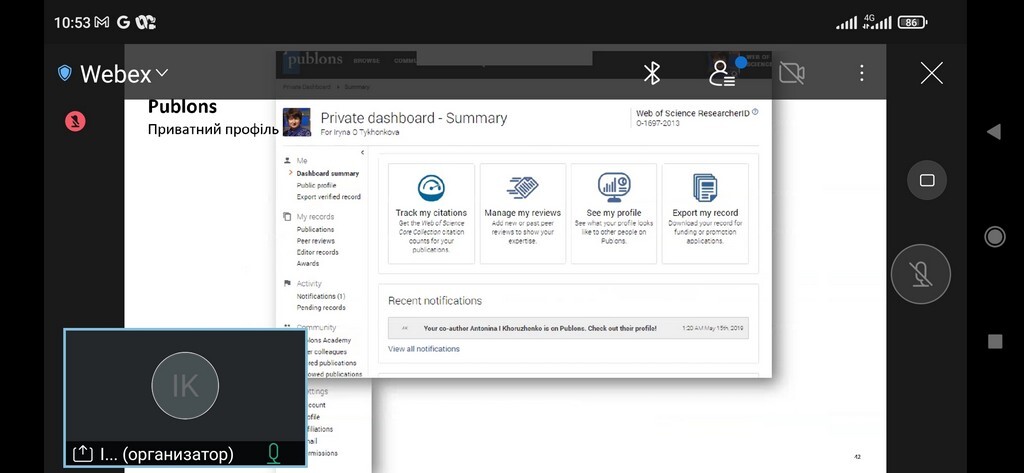
Task: Open View all notifications link
Action: 424,349
